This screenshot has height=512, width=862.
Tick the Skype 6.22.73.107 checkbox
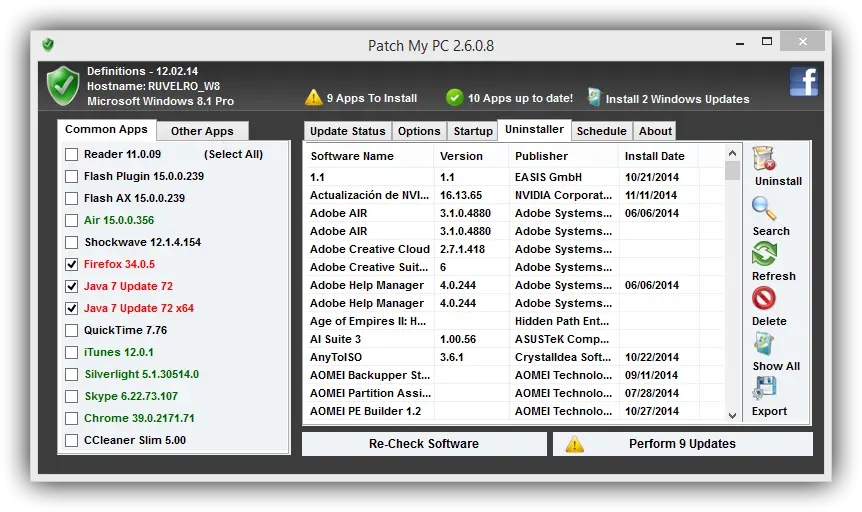point(71,397)
